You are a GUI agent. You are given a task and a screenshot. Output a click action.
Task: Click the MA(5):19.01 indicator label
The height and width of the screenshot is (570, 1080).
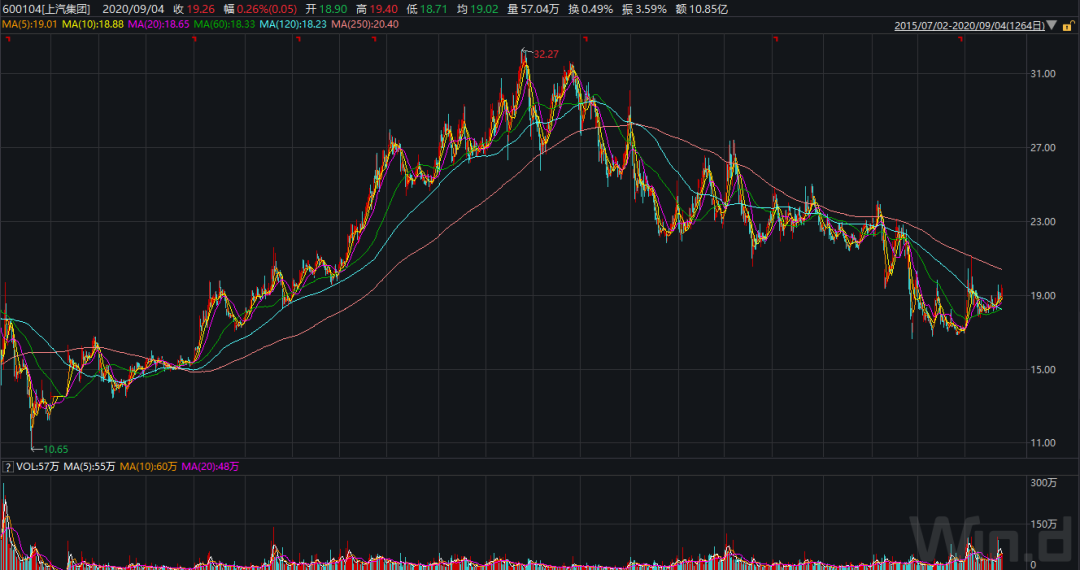click(x=28, y=24)
